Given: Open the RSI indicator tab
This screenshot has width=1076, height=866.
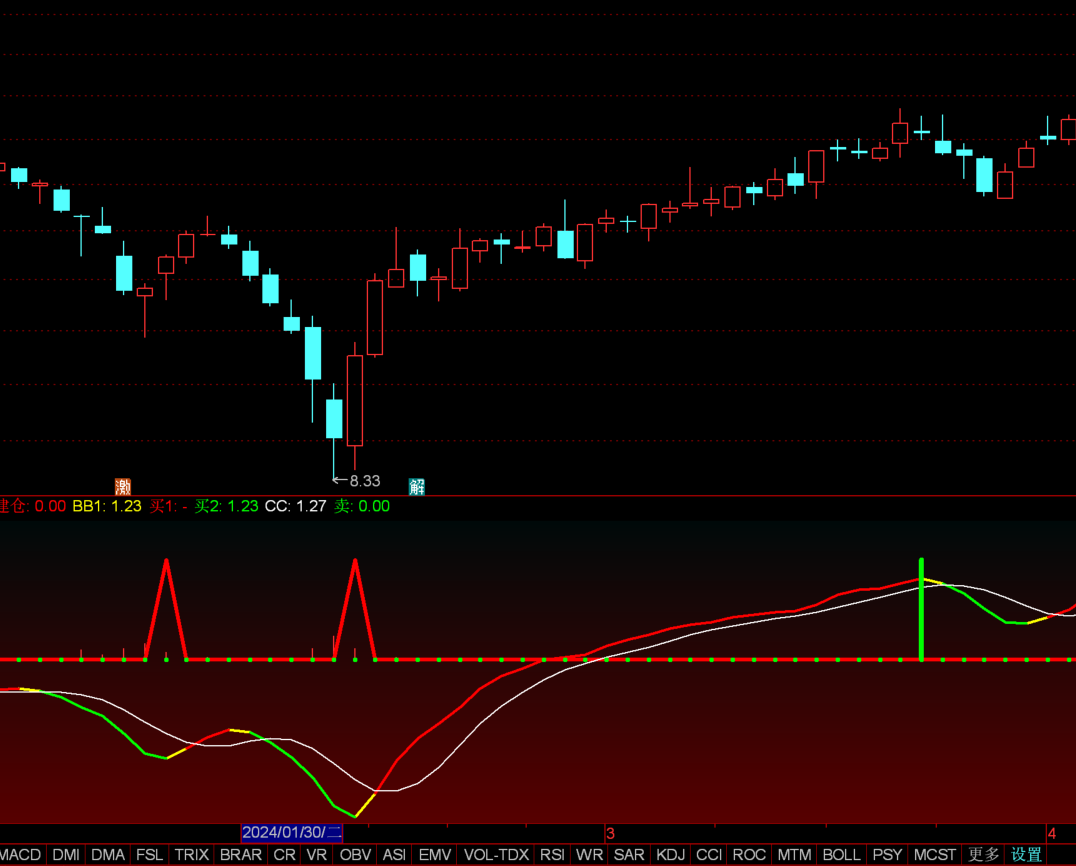Looking at the screenshot, I should [x=552, y=854].
